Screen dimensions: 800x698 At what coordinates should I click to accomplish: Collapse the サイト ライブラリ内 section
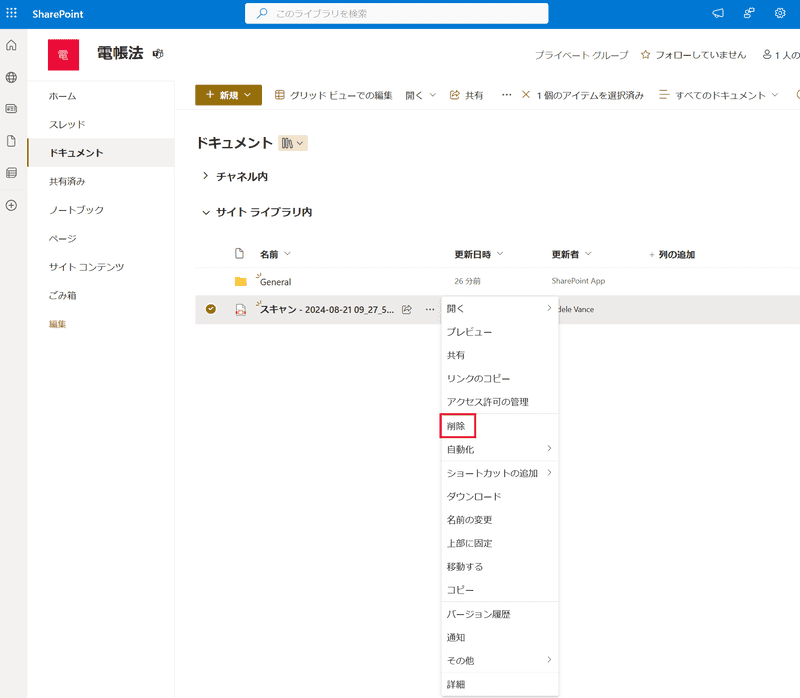206,212
